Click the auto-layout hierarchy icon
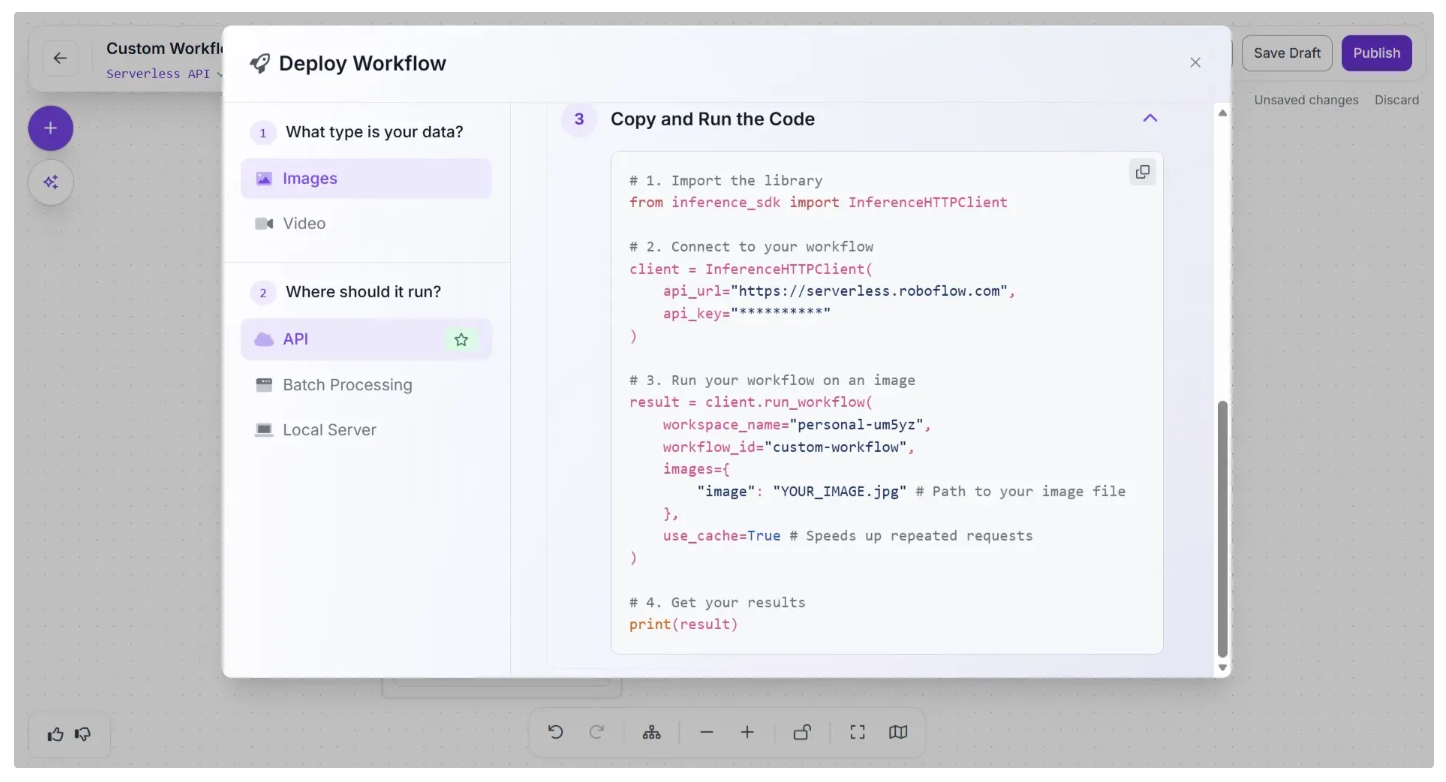1446x782 pixels. point(652,733)
